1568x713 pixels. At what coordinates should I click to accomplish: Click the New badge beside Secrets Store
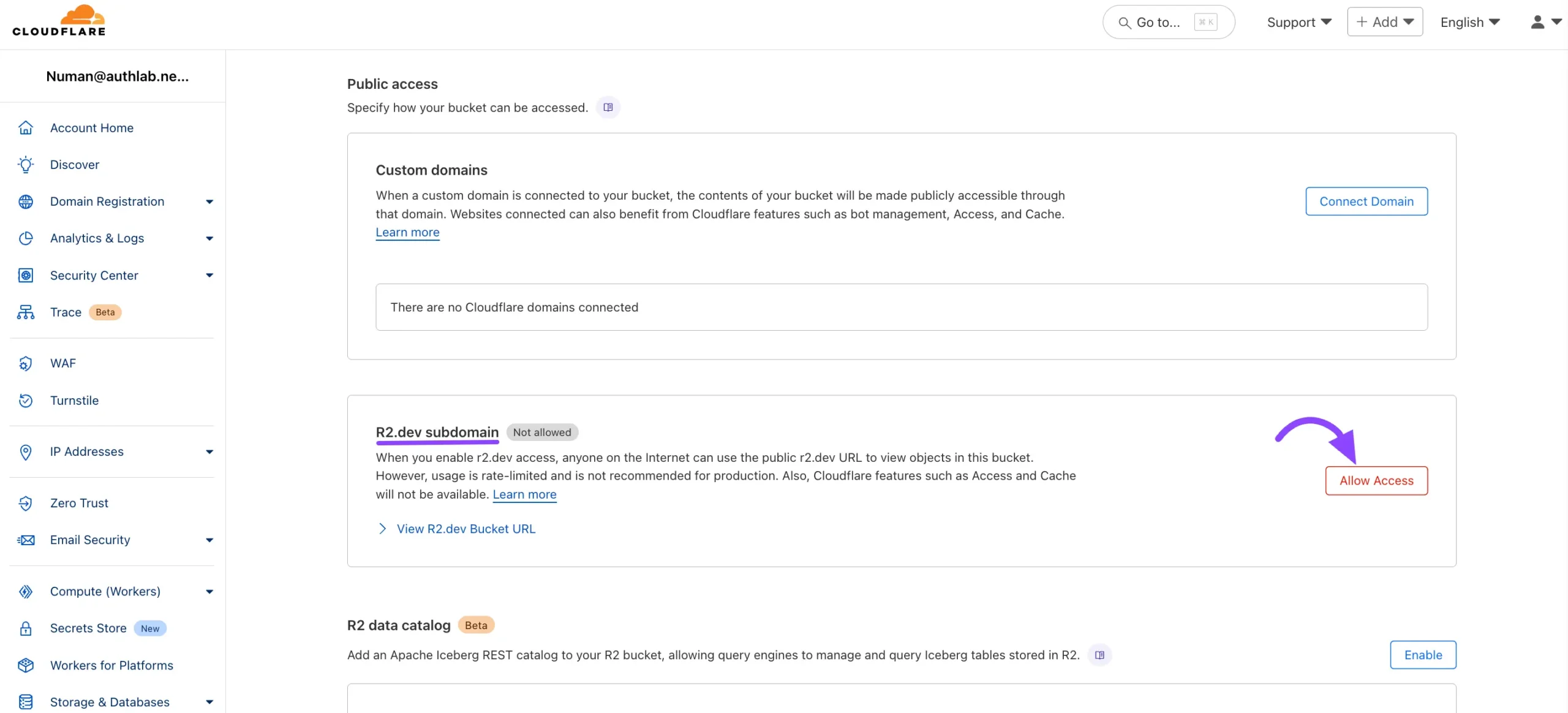pyautogui.click(x=150, y=628)
